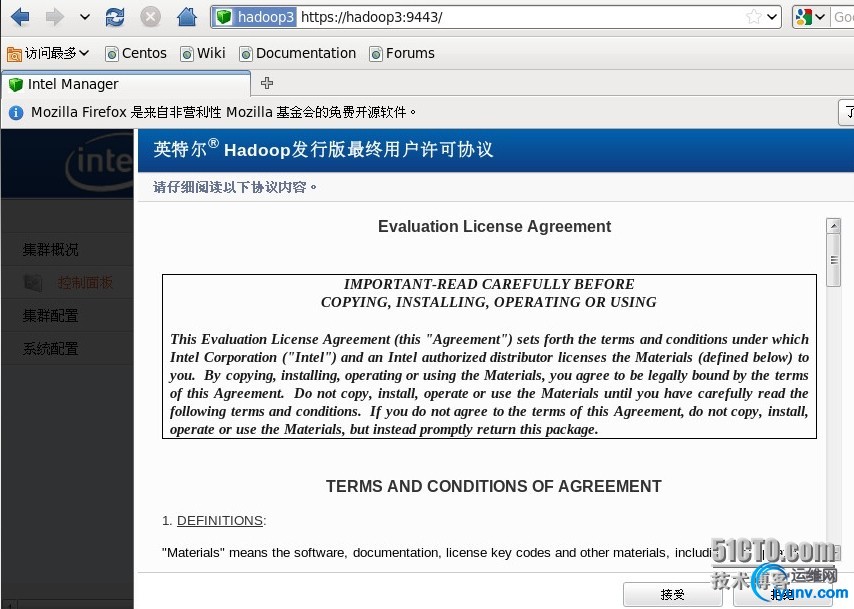Click the browser Back arrow icon

tap(20, 17)
